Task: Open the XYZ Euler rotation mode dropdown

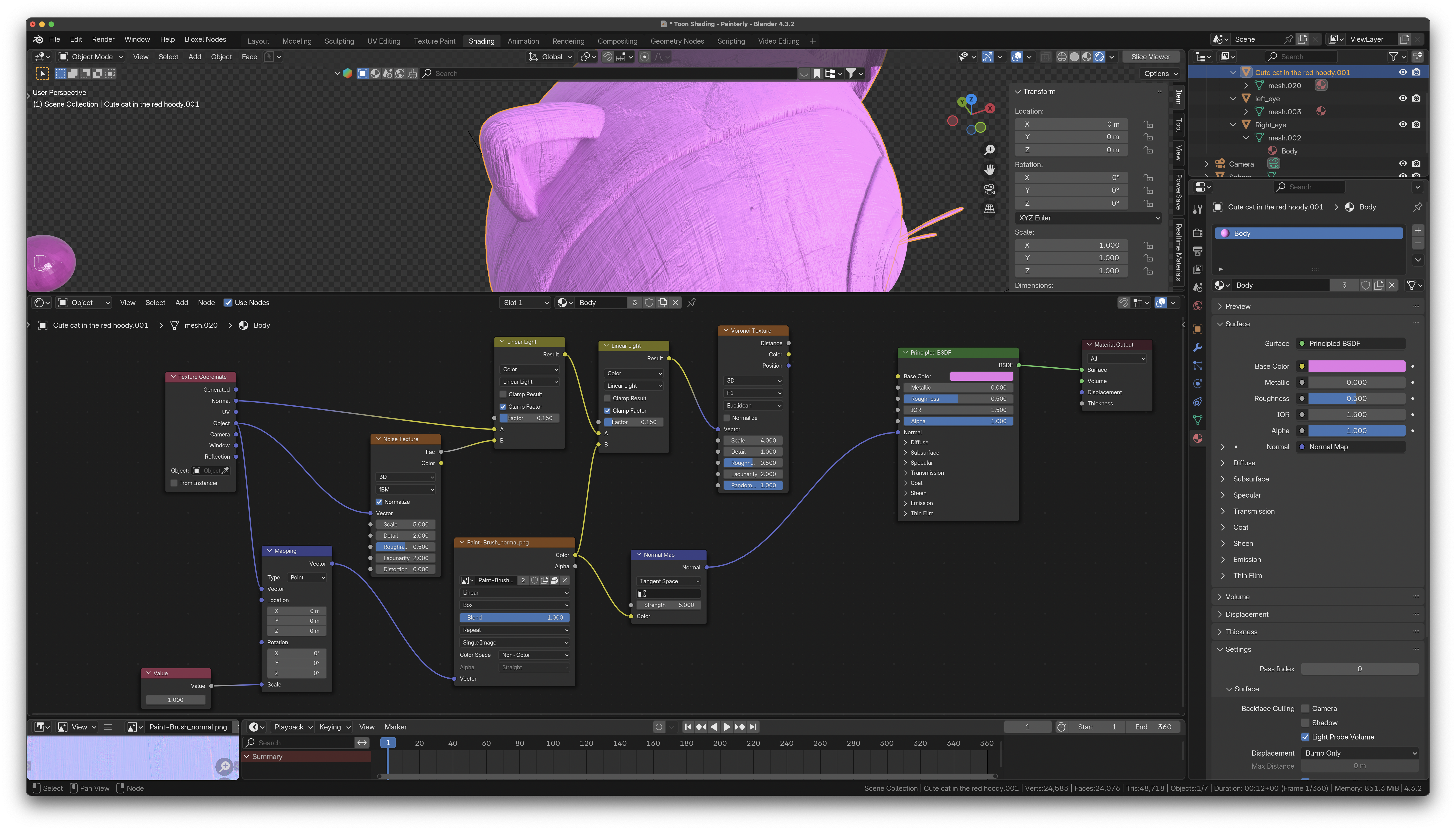Action: (1088, 218)
